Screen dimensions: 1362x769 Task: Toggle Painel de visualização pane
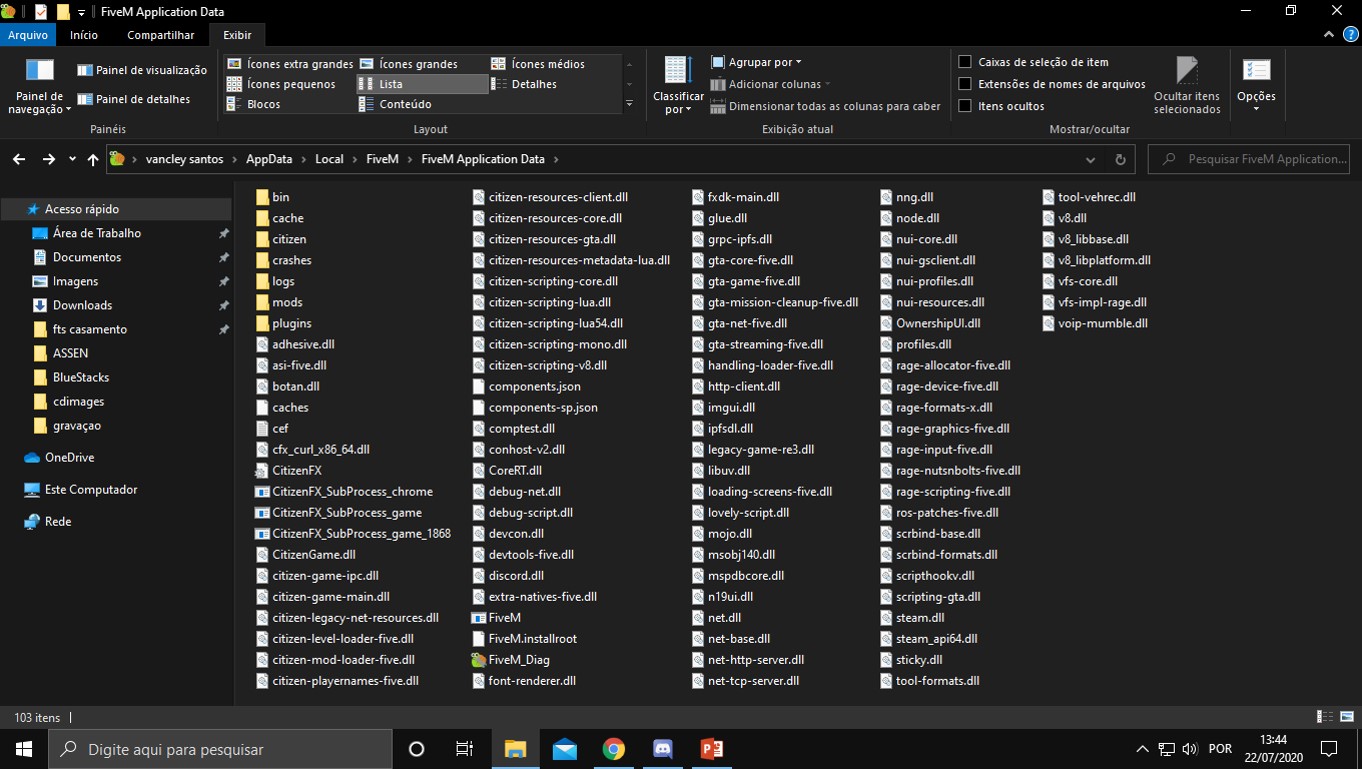(142, 70)
